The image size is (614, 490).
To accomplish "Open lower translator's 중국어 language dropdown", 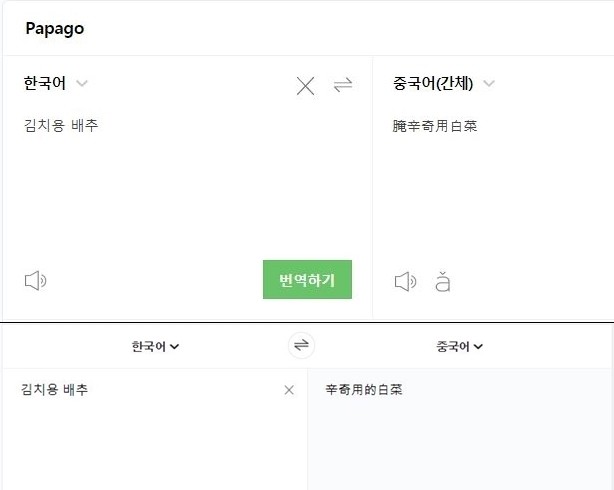I will point(459,347).
